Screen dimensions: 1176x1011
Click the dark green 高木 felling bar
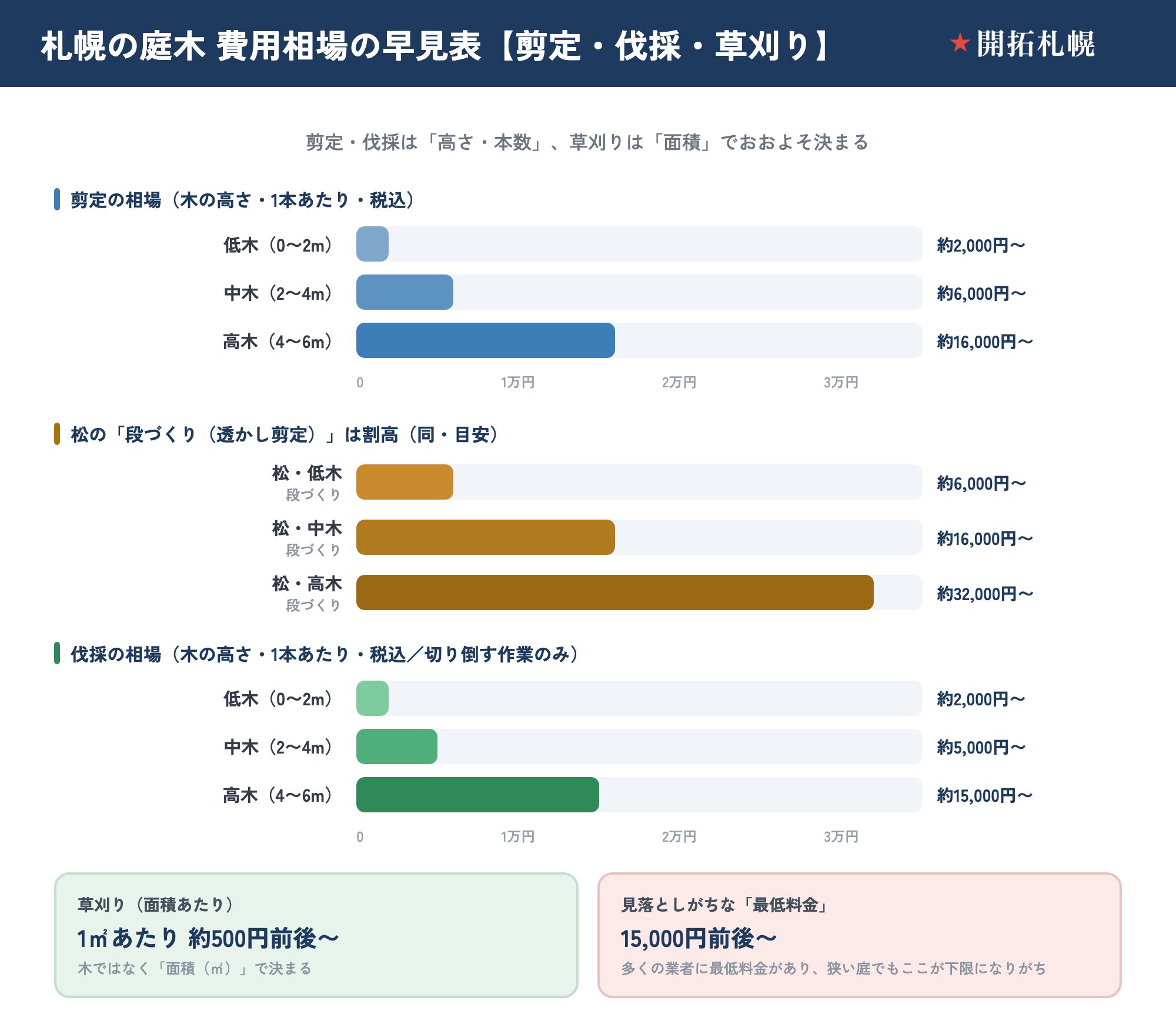(x=477, y=795)
